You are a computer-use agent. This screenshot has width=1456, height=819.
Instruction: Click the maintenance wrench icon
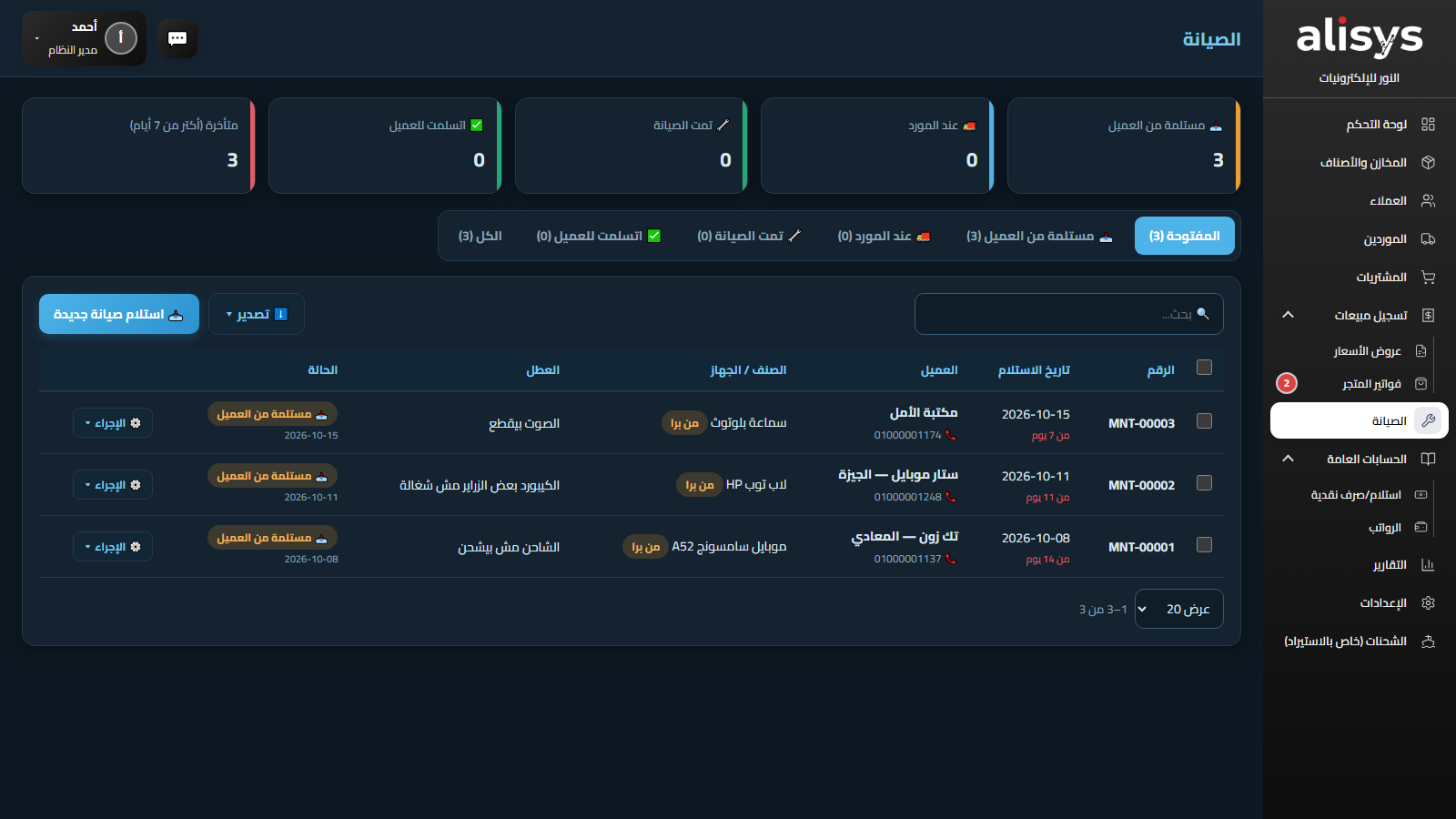[1428, 420]
